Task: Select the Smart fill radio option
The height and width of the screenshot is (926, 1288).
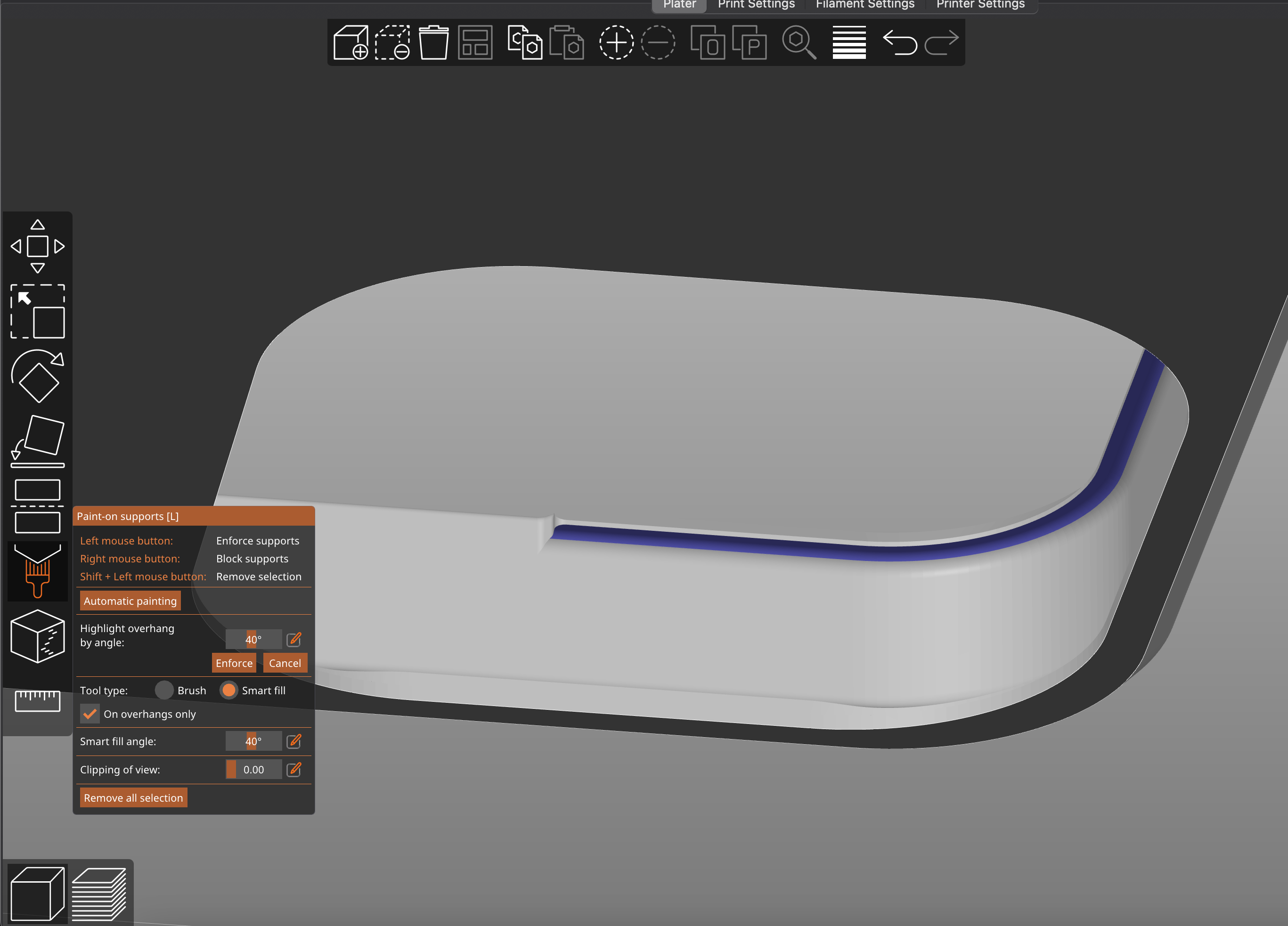Action: (229, 690)
